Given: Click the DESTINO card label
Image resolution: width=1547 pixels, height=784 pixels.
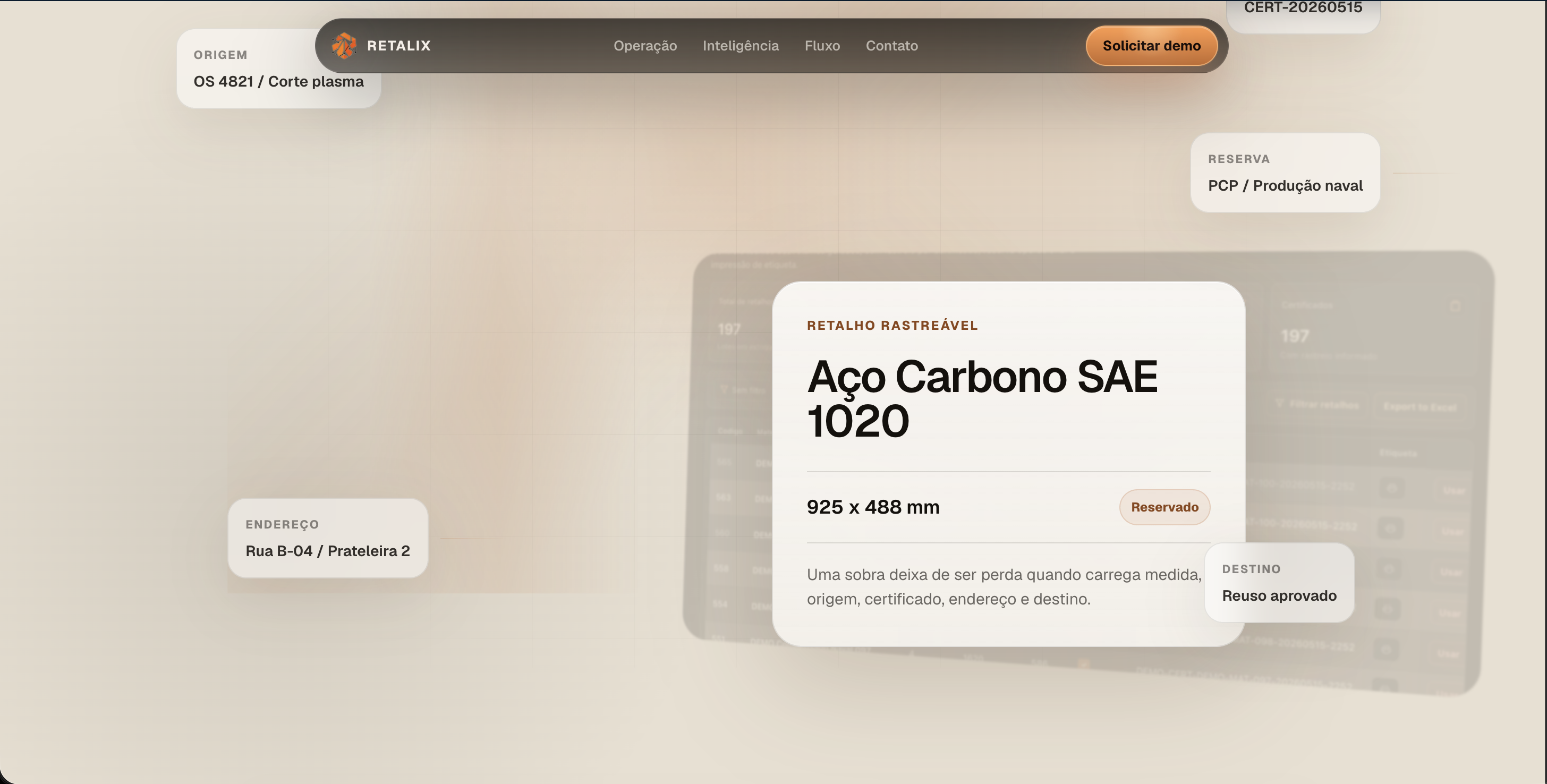Looking at the screenshot, I should (x=1252, y=569).
